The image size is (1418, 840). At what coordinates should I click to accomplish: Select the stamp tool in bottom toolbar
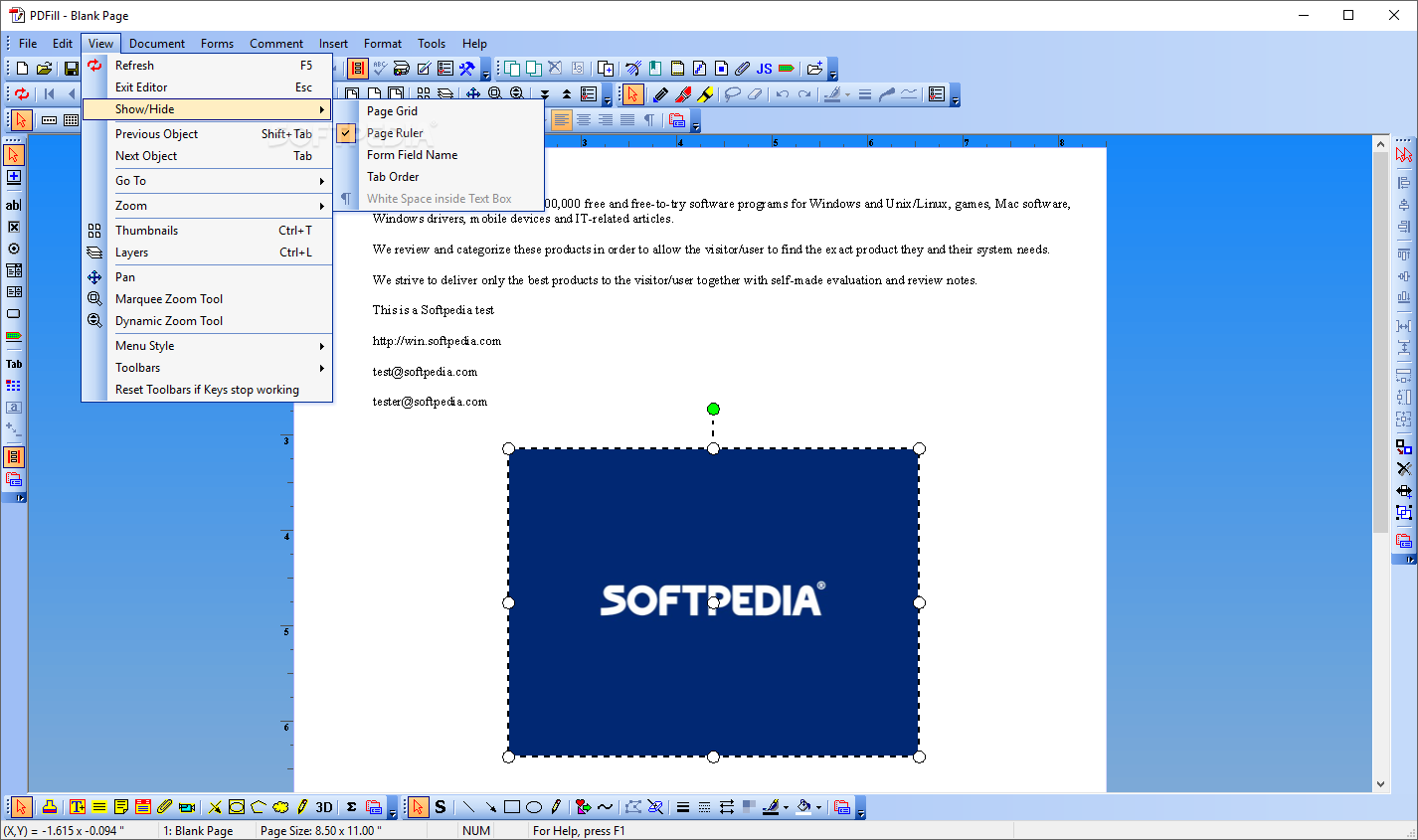(x=49, y=807)
